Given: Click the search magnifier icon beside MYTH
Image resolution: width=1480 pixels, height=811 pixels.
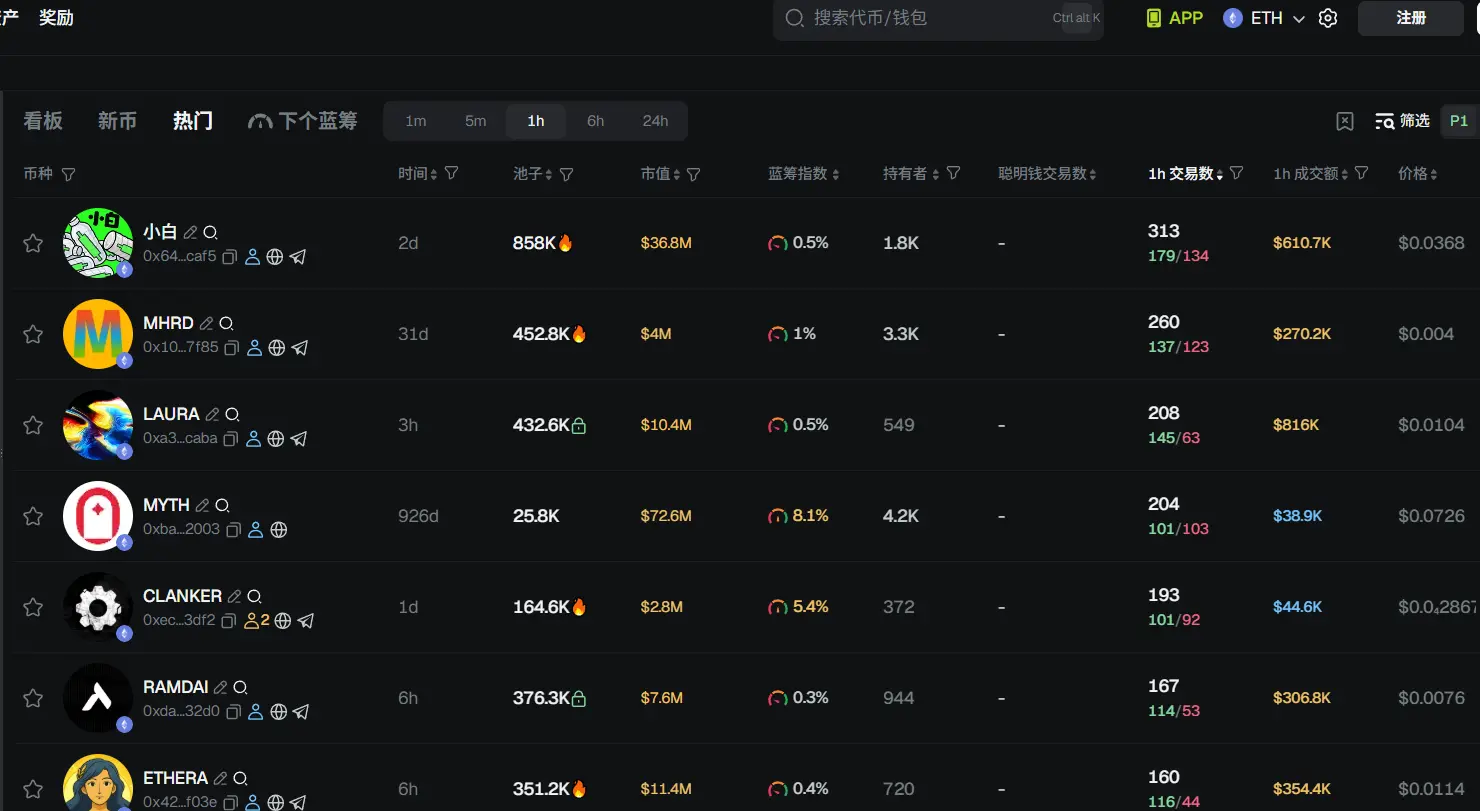Looking at the screenshot, I should 223,506.
